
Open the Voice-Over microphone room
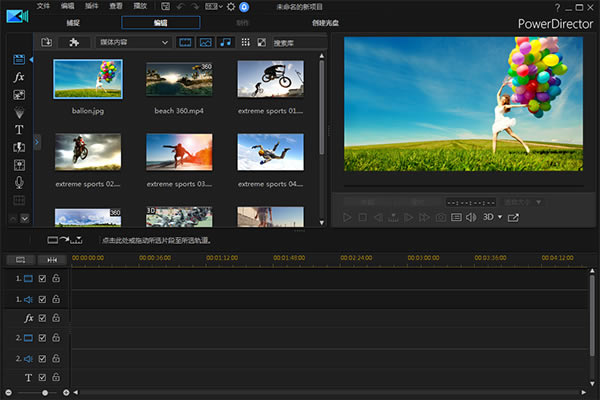pyautogui.click(x=19, y=183)
